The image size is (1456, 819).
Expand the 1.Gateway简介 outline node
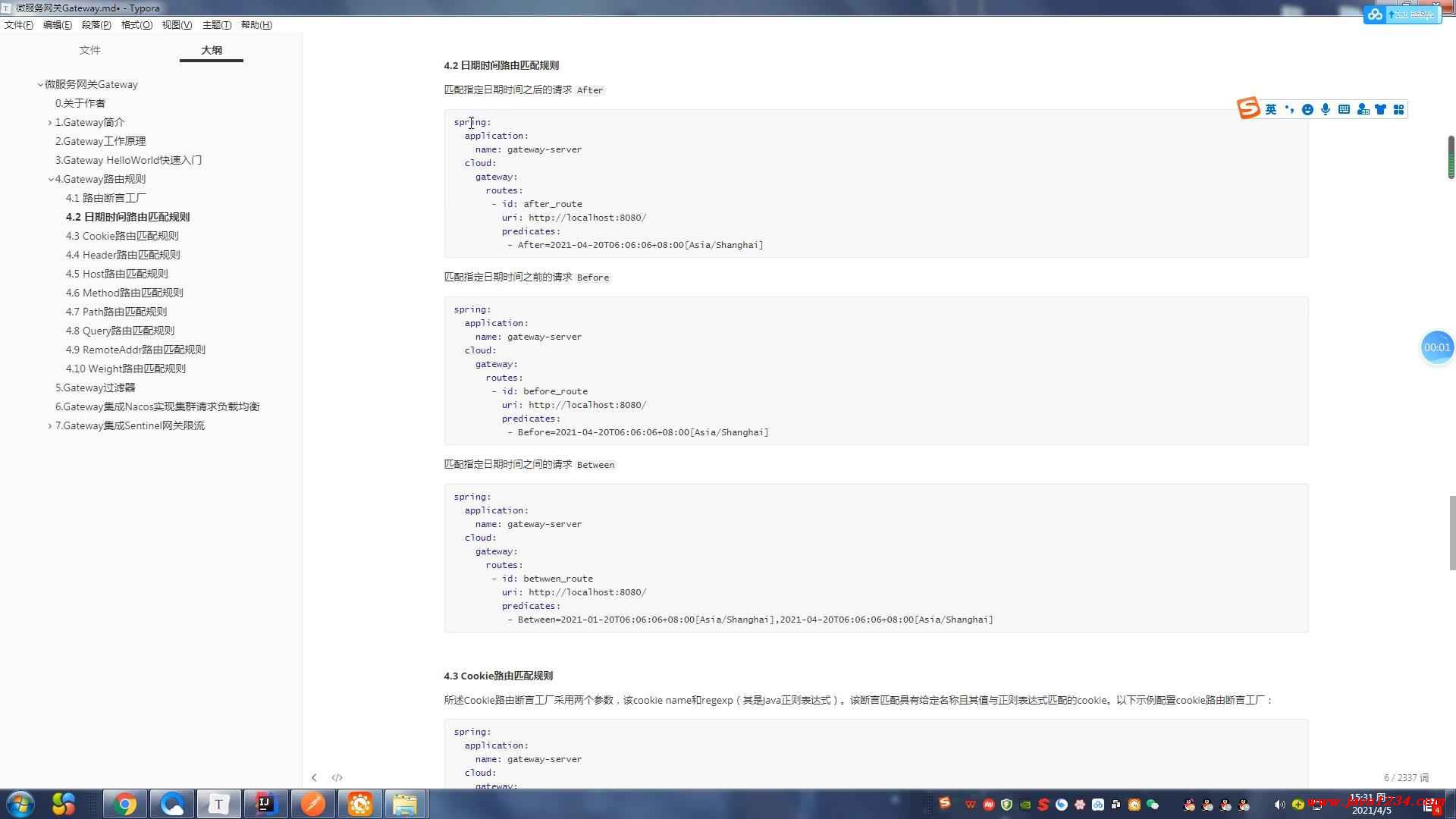pos(50,123)
